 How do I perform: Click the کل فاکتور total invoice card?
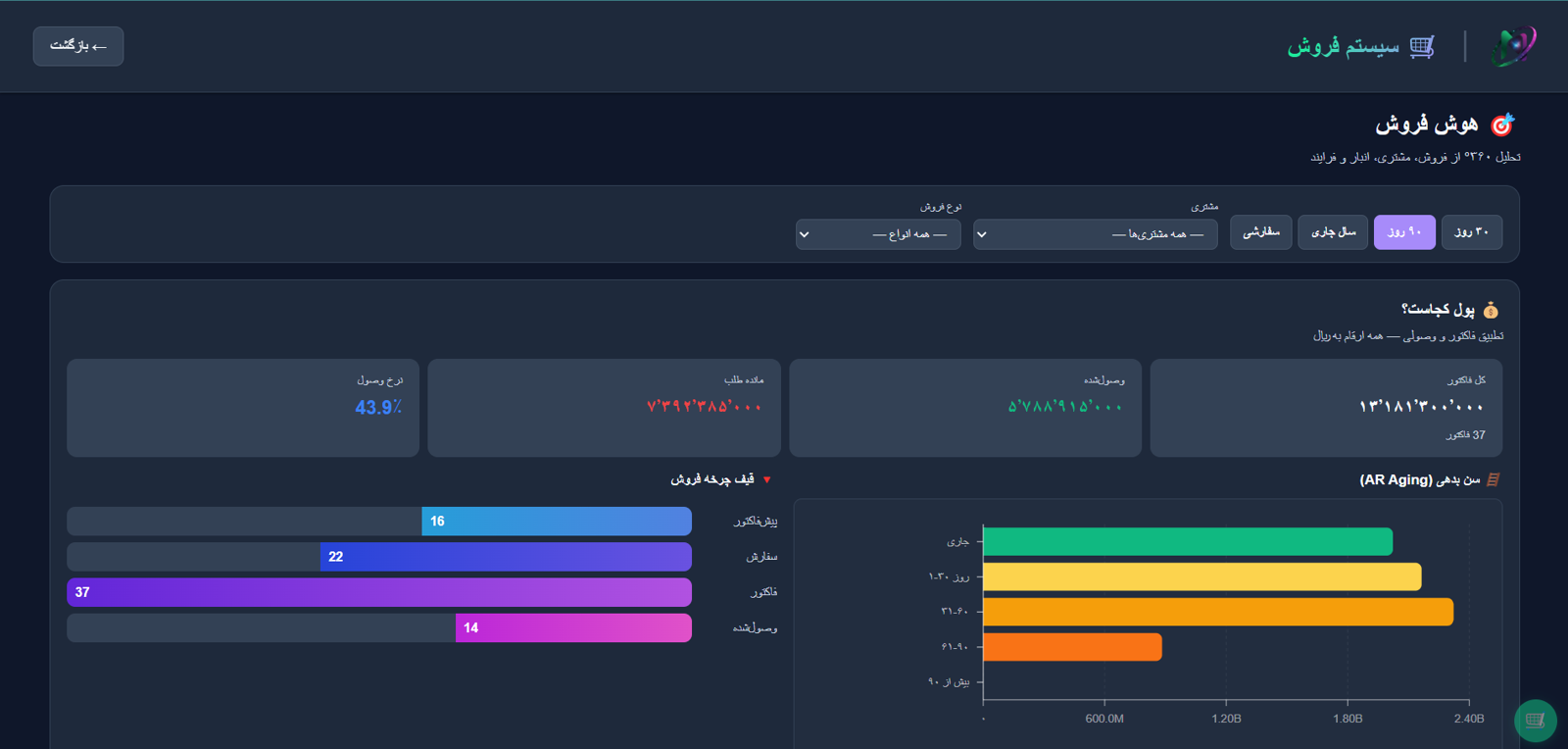tap(1326, 408)
